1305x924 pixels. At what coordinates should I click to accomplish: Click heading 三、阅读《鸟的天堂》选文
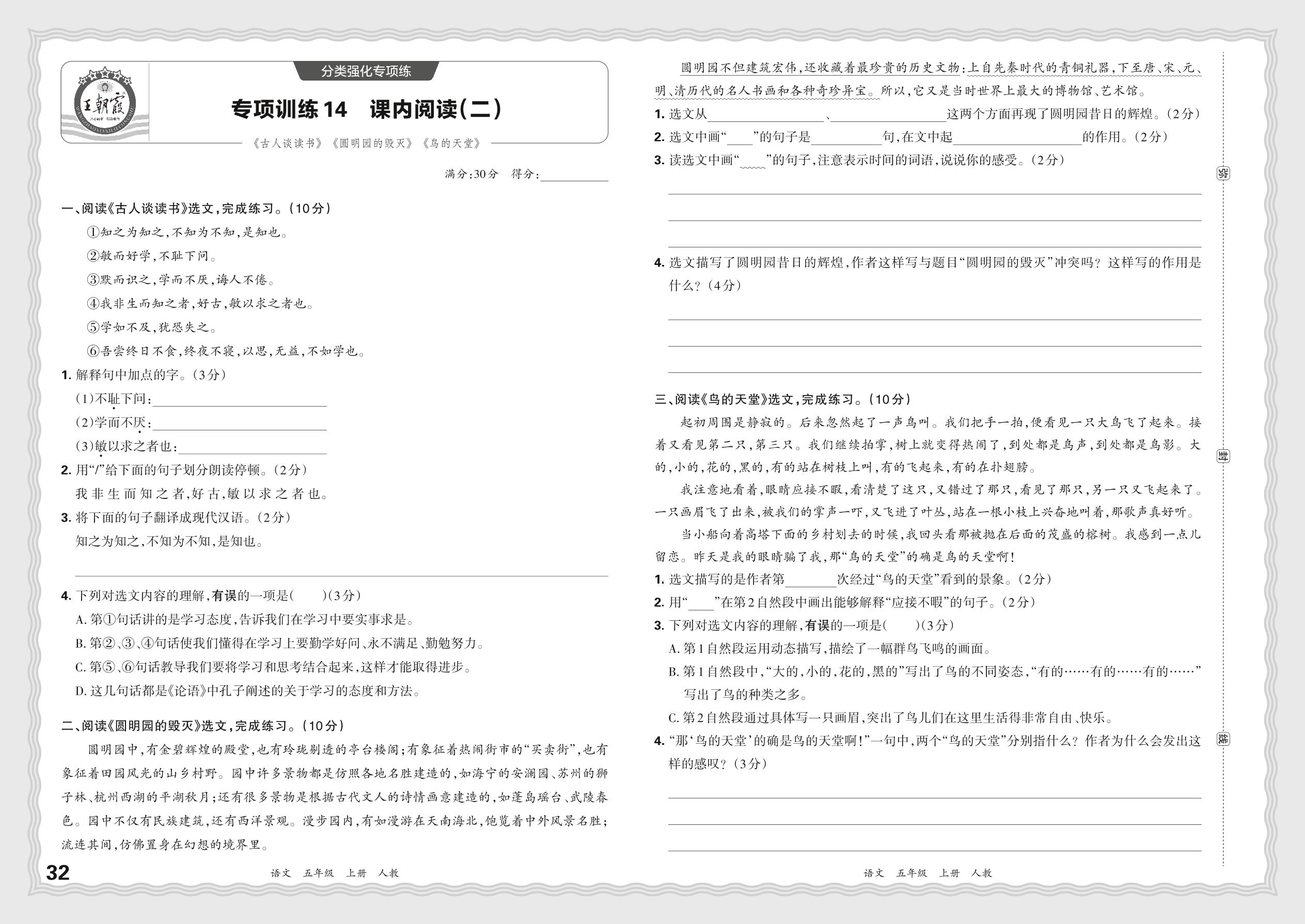(x=782, y=399)
